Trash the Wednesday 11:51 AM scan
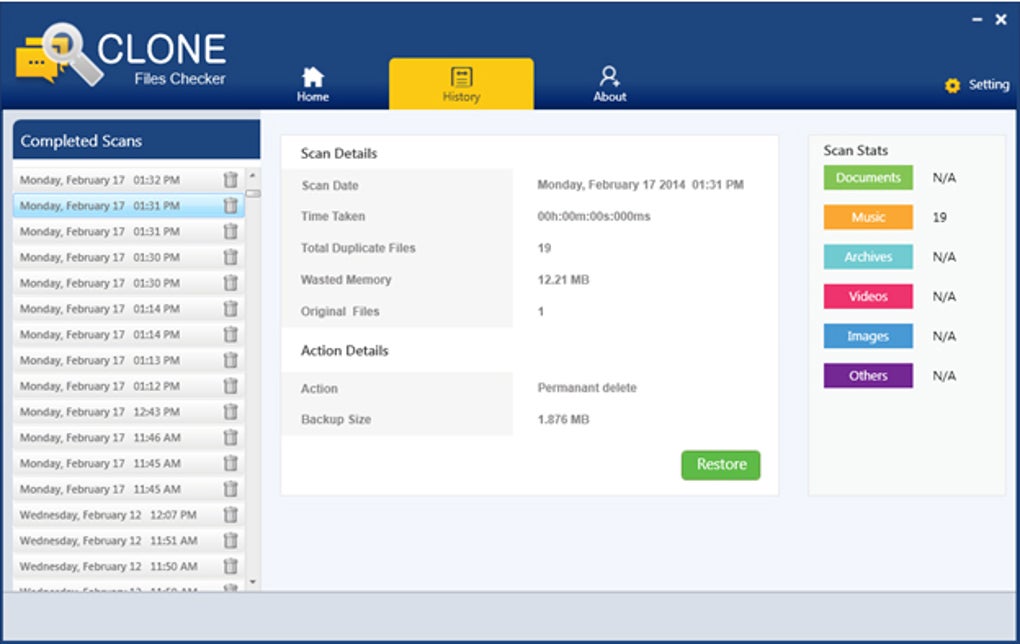This screenshot has width=1020, height=644. (230, 541)
